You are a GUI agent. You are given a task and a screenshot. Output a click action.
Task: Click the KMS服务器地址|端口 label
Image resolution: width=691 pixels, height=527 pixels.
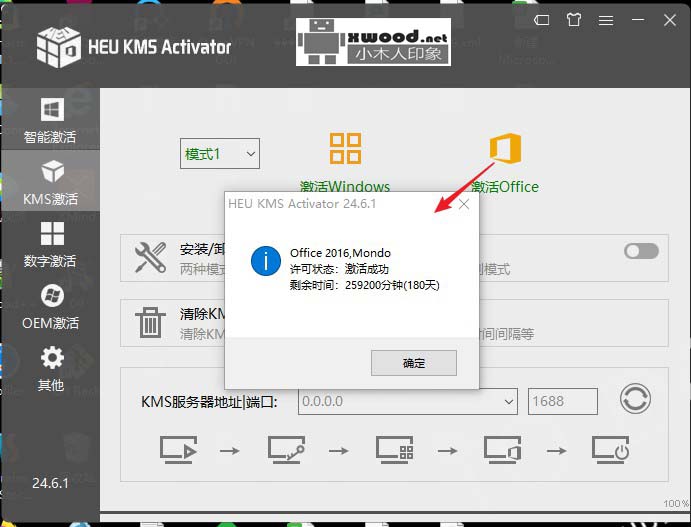209,402
